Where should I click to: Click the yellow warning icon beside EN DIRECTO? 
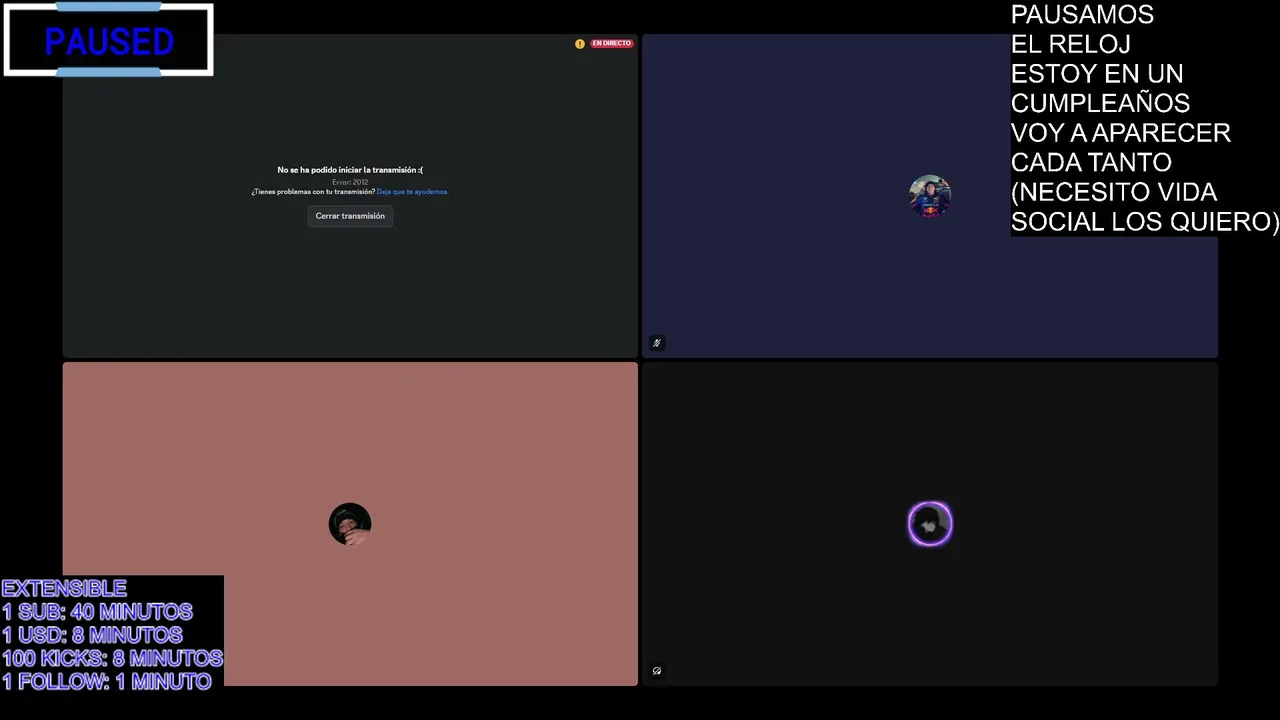pyautogui.click(x=580, y=44)
